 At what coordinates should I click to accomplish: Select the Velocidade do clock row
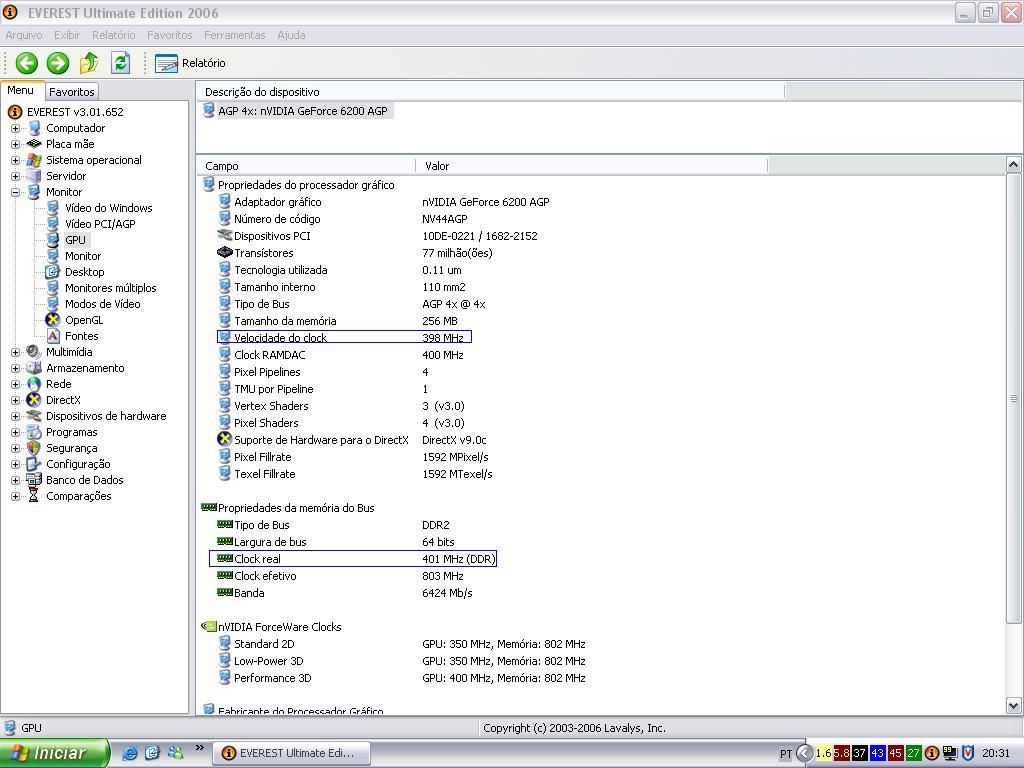point(344,337)
